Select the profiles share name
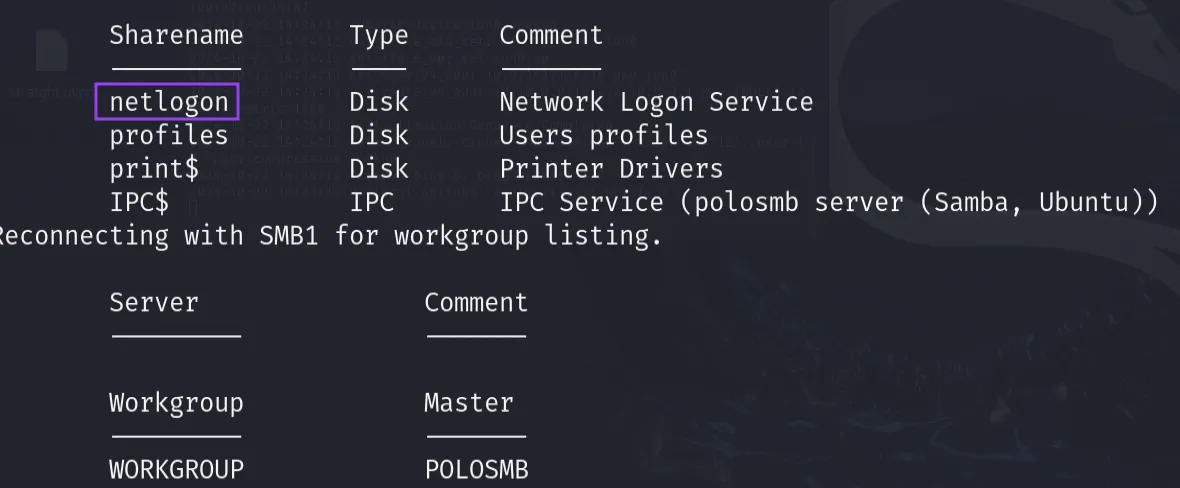 pyautogui.click(x=168, y=135)
